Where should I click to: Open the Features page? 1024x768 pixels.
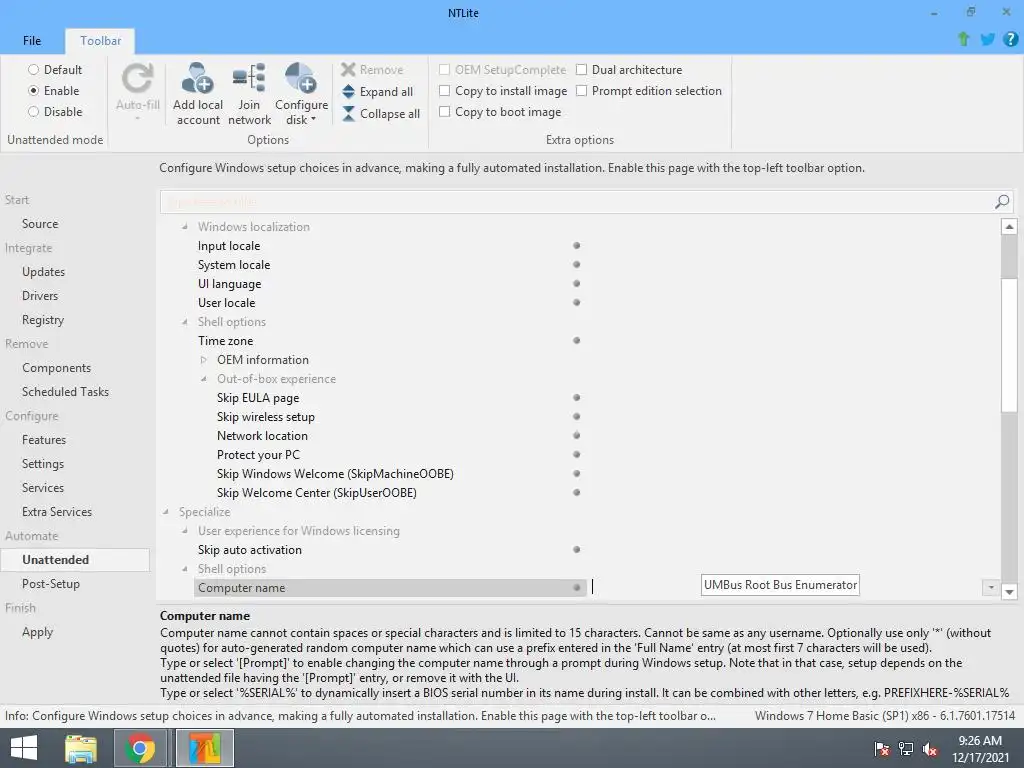tap(44, 440)
